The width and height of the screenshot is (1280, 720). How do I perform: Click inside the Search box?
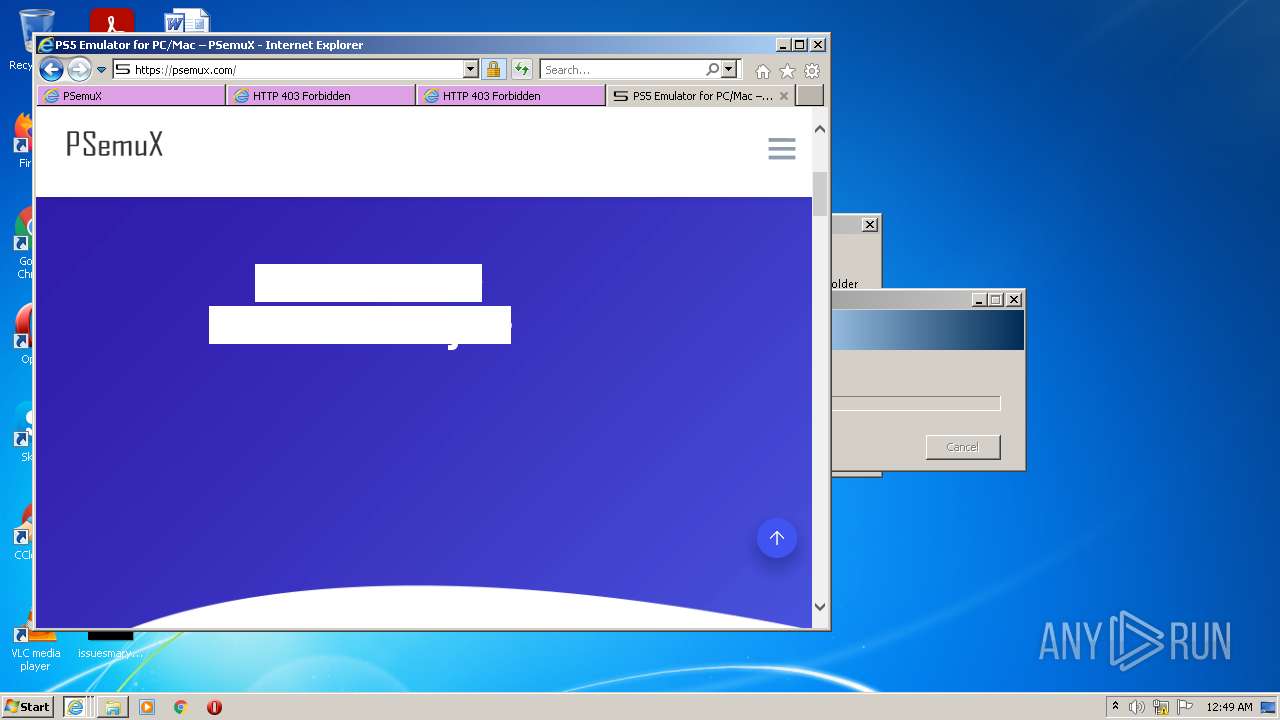click(x=623, y=70)
